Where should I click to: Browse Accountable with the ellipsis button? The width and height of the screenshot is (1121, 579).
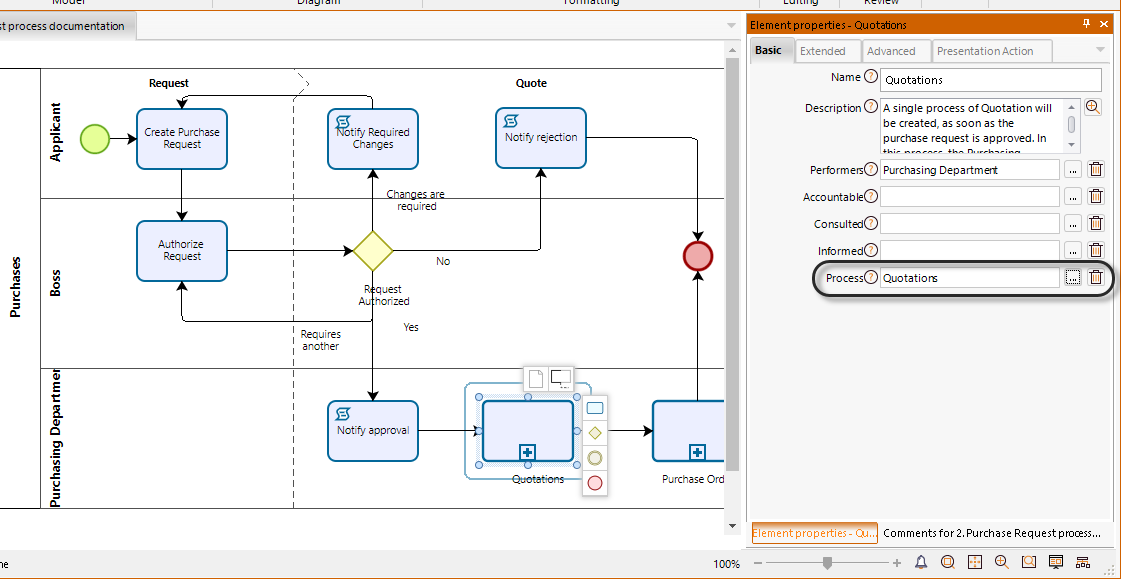click(x=1072, y=197)
